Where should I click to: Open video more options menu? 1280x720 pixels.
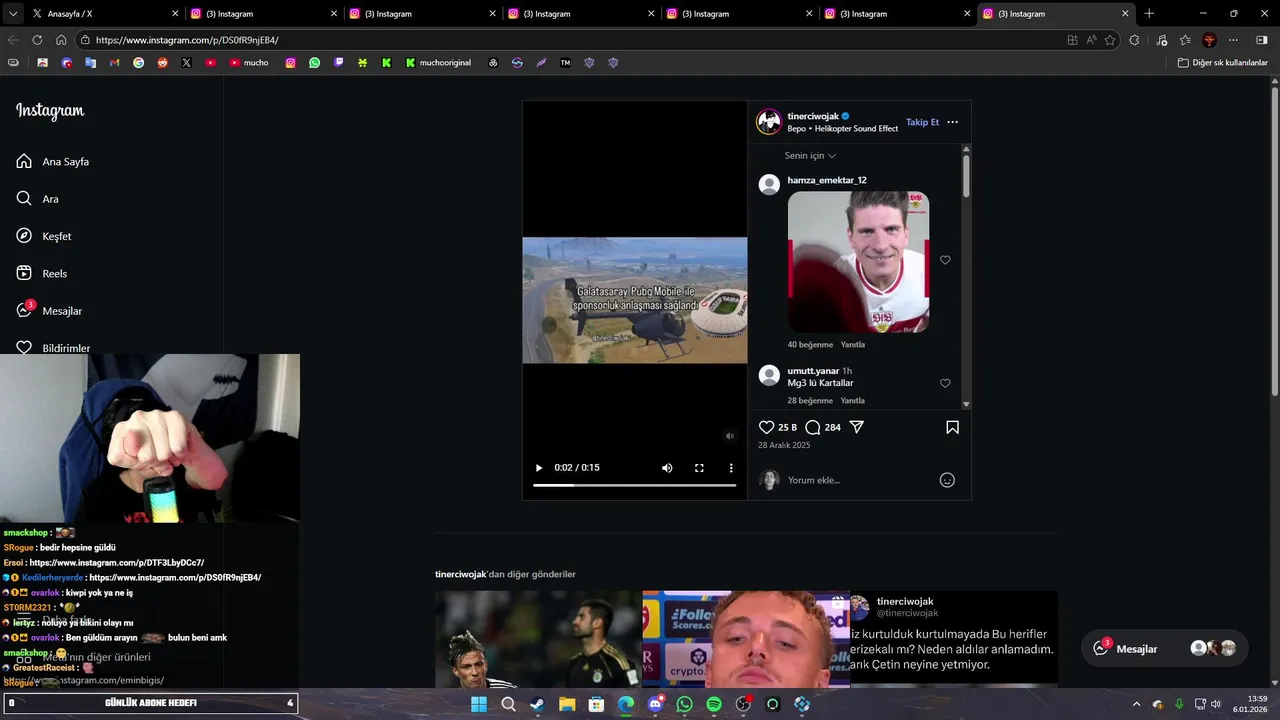pos(731,468)
